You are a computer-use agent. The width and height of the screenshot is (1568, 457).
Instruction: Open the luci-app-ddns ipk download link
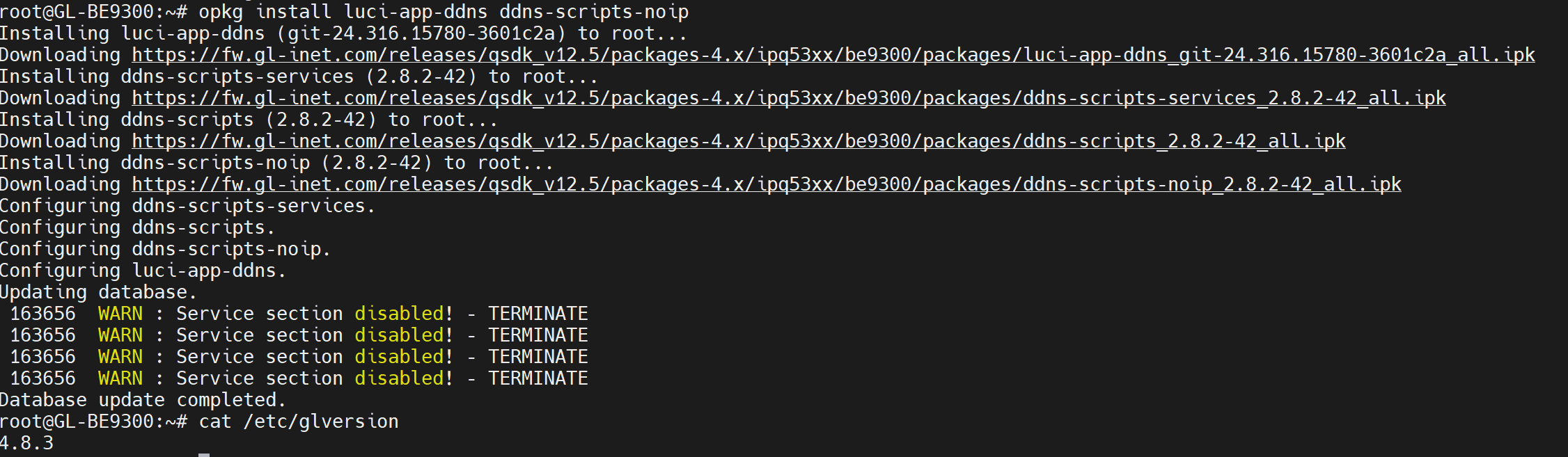[x=833, y=55]
